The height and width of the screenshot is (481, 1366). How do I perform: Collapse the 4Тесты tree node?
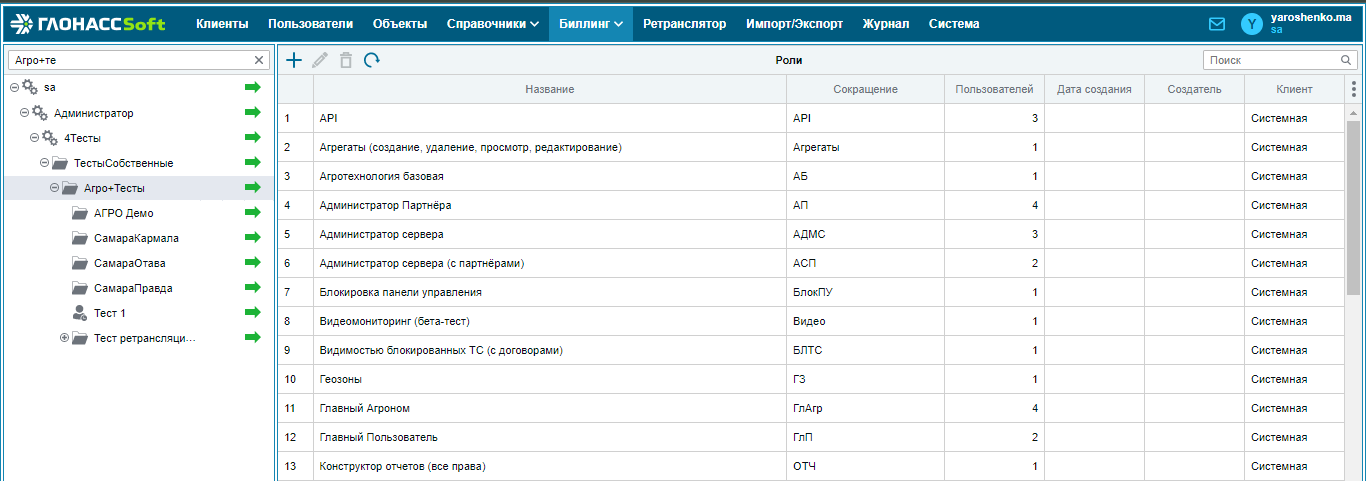point(35,138)
